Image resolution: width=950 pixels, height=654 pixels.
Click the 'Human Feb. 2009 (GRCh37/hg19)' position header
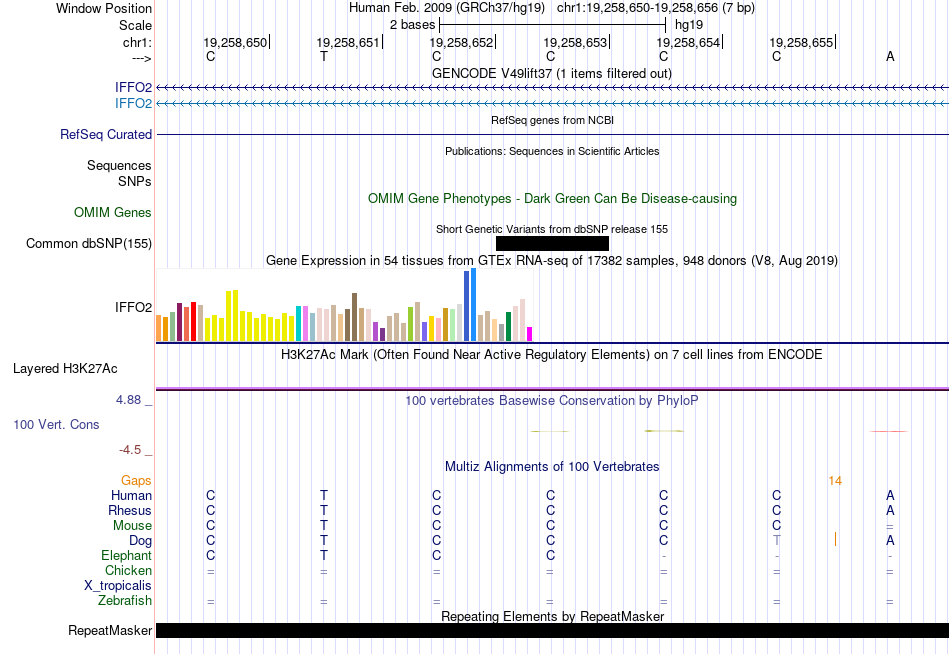click(447, 8)
